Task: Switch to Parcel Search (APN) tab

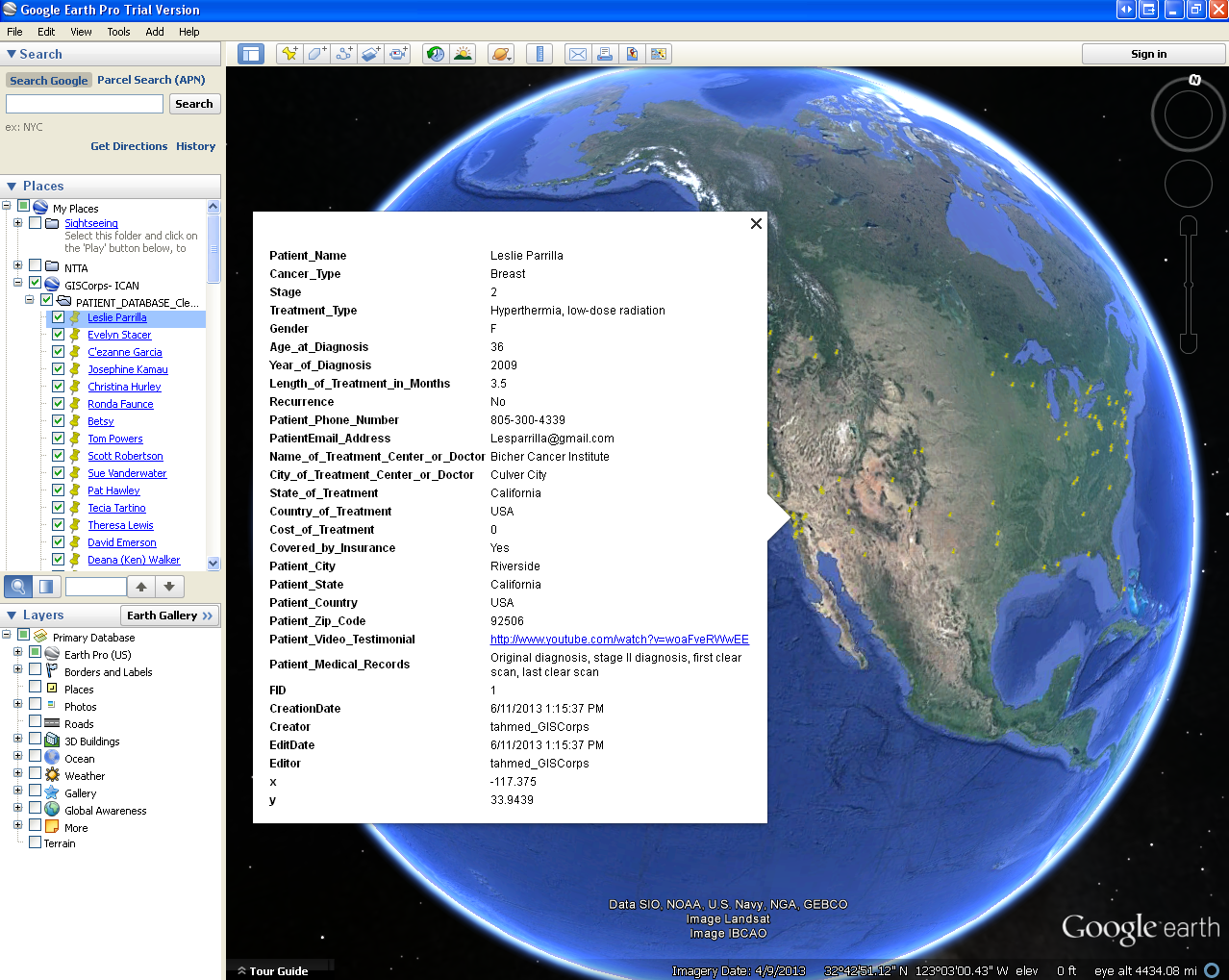Action: click(151, 80)
